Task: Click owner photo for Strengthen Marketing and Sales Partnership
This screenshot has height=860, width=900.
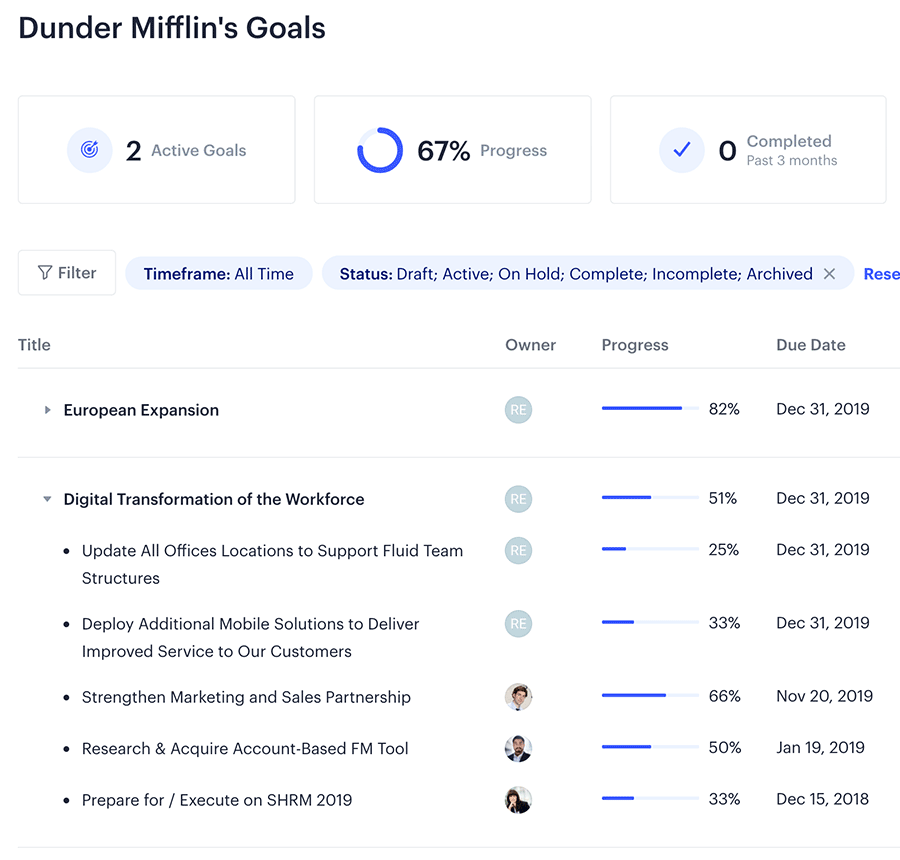Action: [518, 697]
